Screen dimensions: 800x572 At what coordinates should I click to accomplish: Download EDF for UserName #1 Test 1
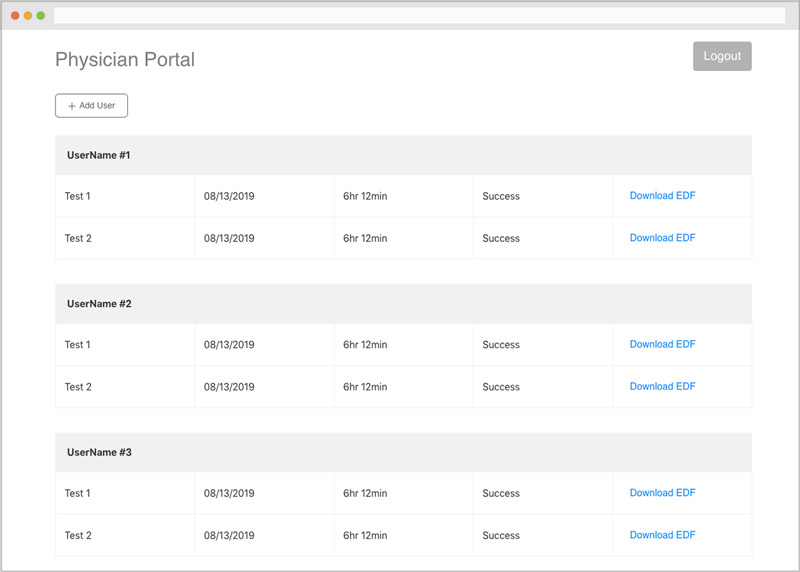662,196
